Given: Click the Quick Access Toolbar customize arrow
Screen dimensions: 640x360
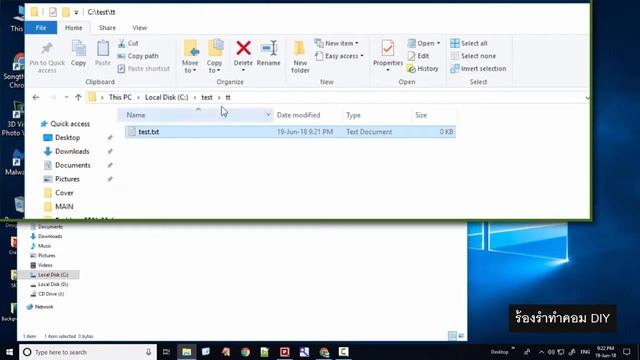Looking at the screenshot, I should (x=76, y=12).
